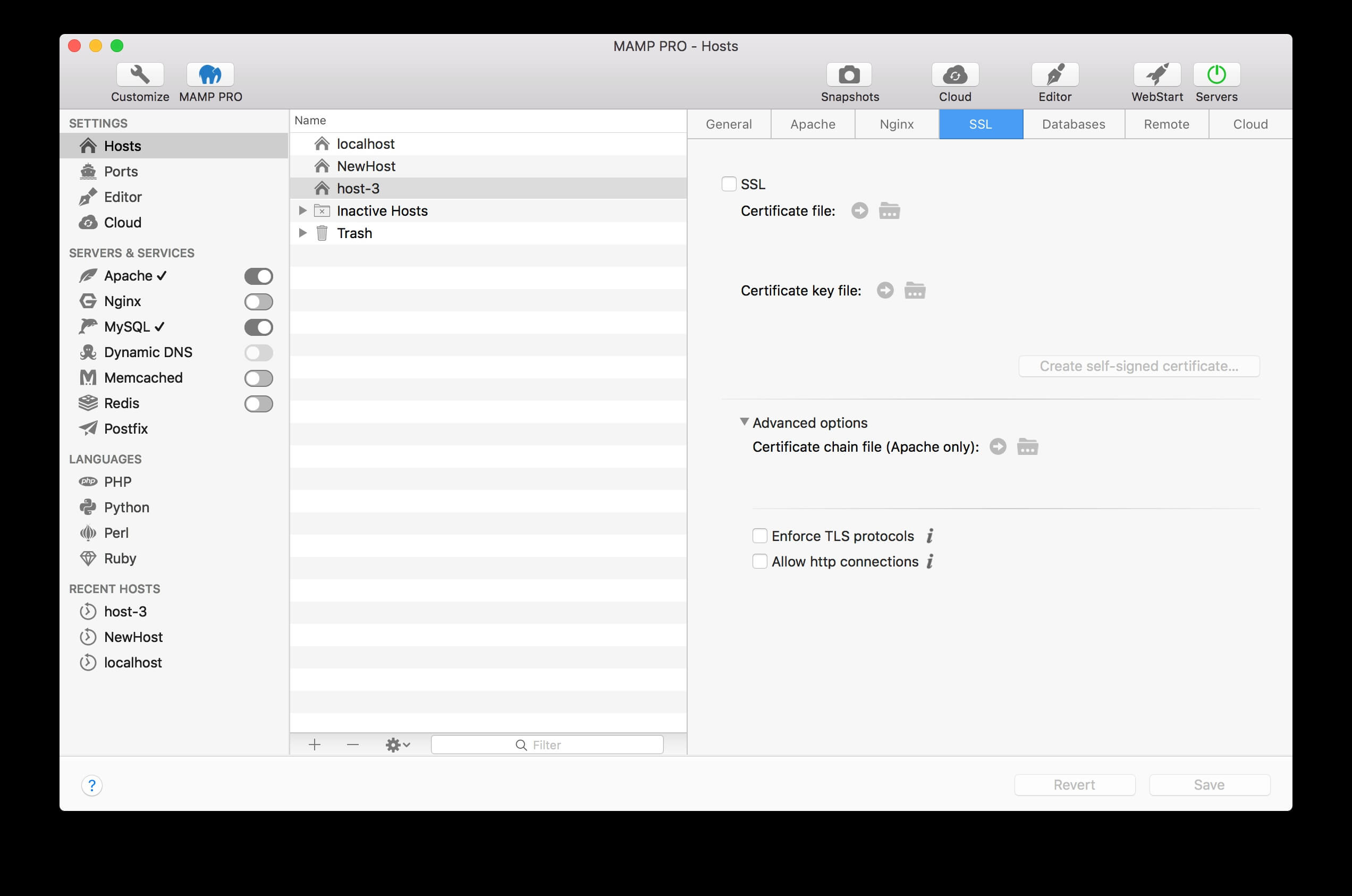Add a new host with plus button
The image size is (1352, 896).
pos(314,745)
